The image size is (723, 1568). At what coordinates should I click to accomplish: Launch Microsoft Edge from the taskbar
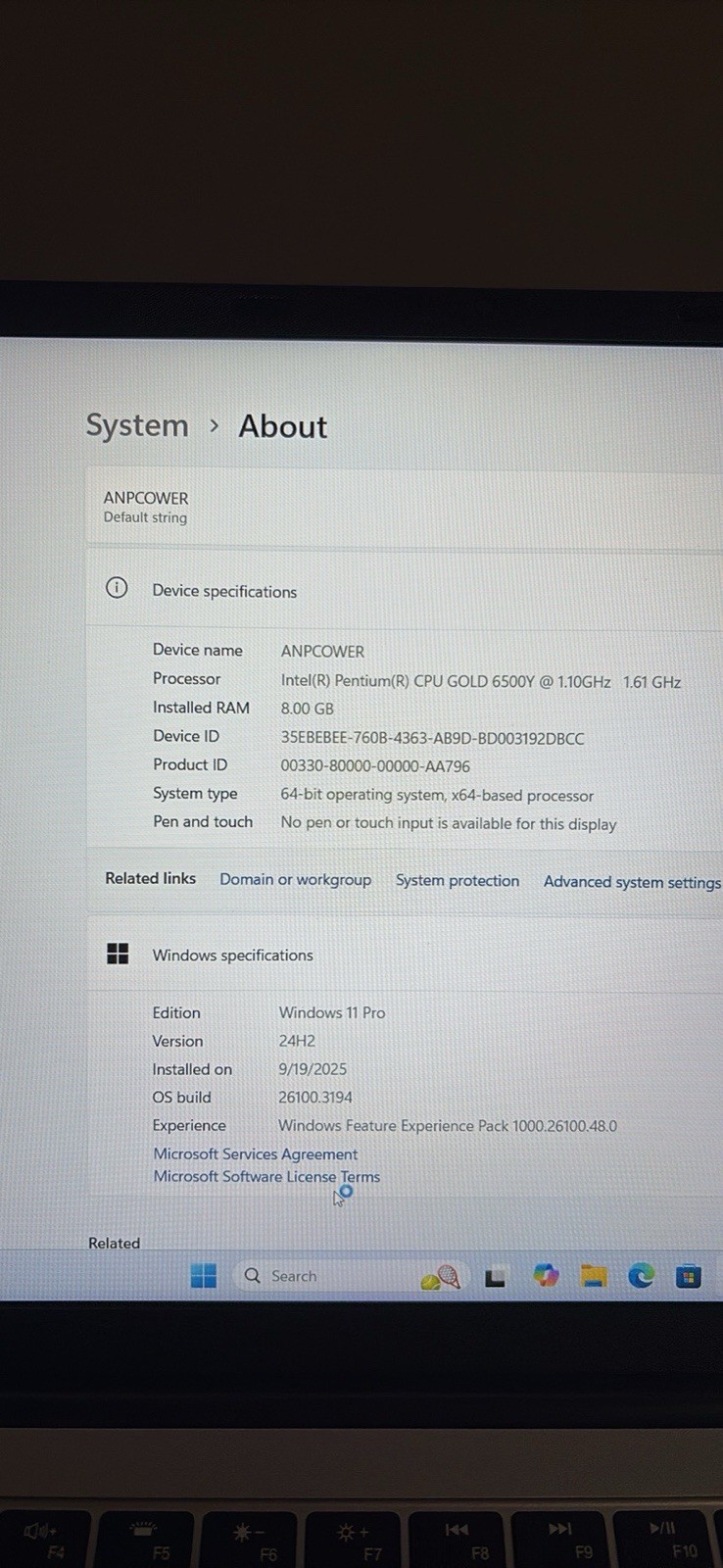pyautogui.click(x=641, y=1275)
